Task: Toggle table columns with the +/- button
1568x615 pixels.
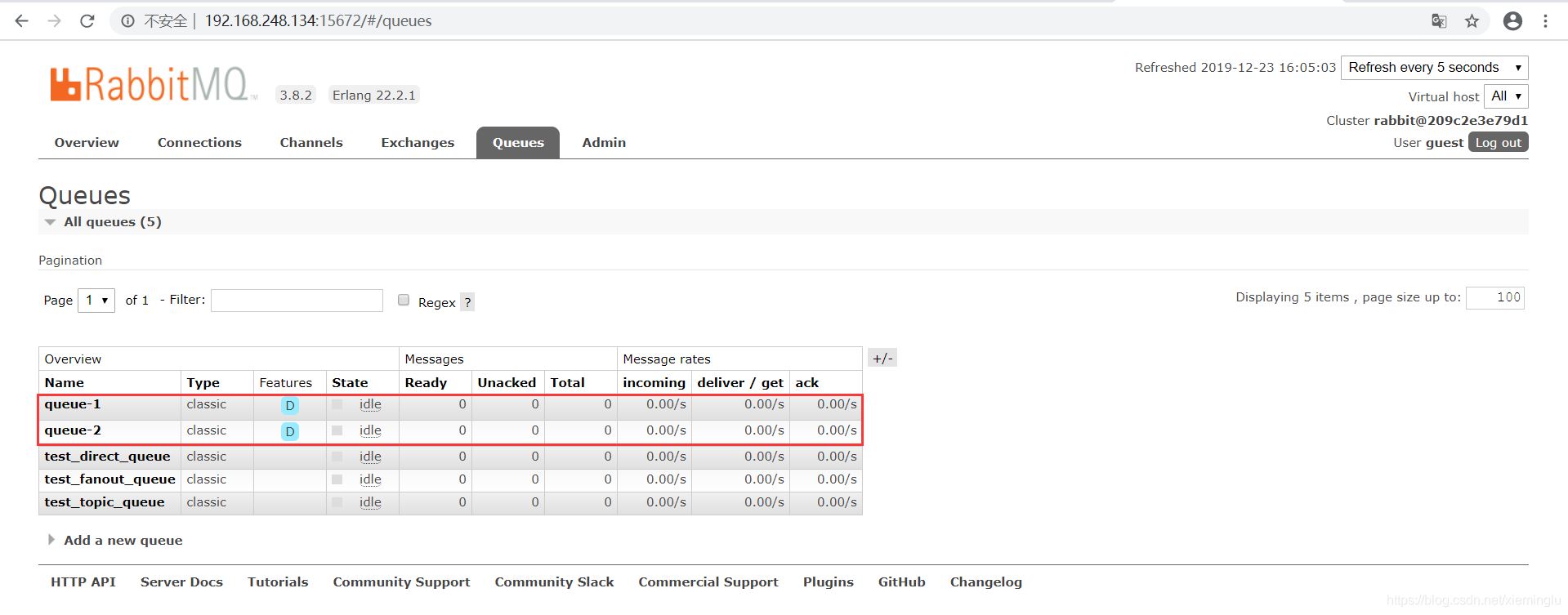Action: point(882,358)
